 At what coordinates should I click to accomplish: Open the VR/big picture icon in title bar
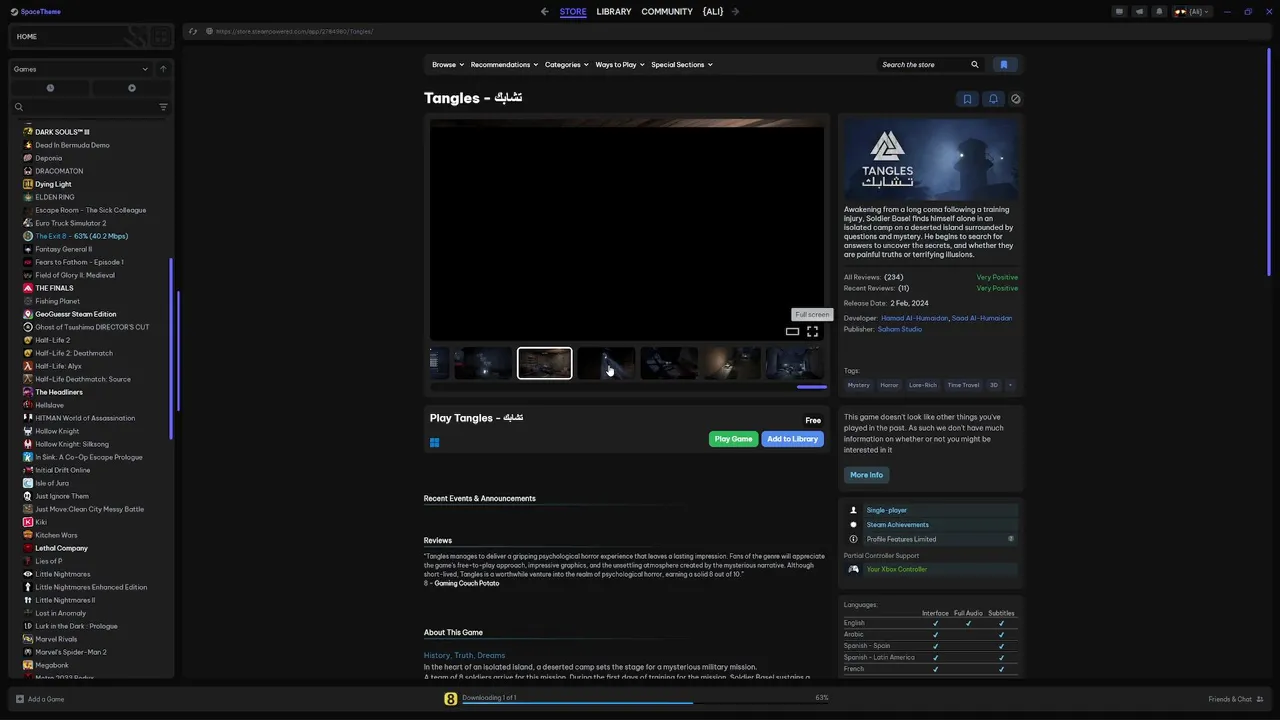click(1120, 12)
